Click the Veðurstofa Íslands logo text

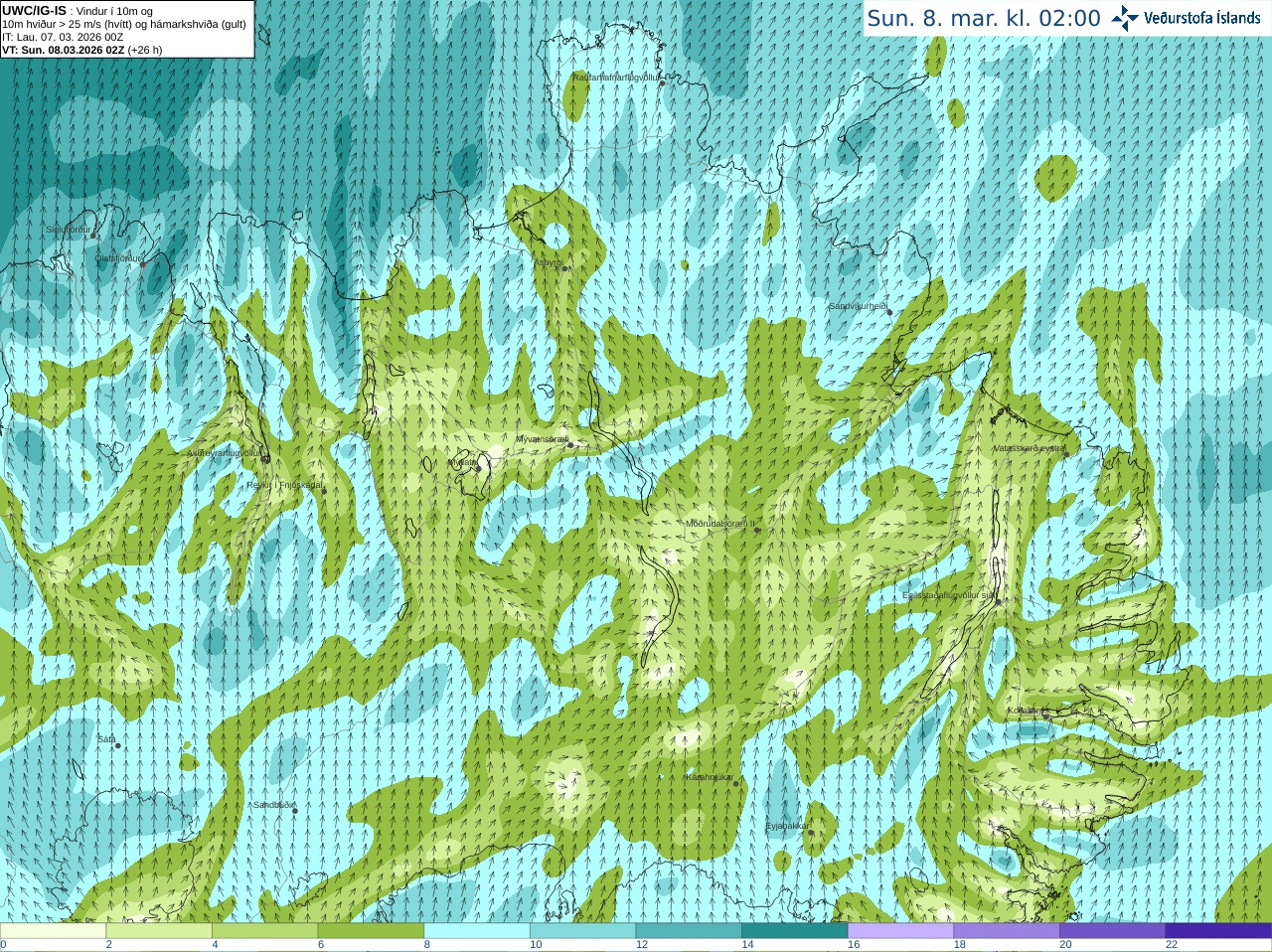tap(1201, 18)
